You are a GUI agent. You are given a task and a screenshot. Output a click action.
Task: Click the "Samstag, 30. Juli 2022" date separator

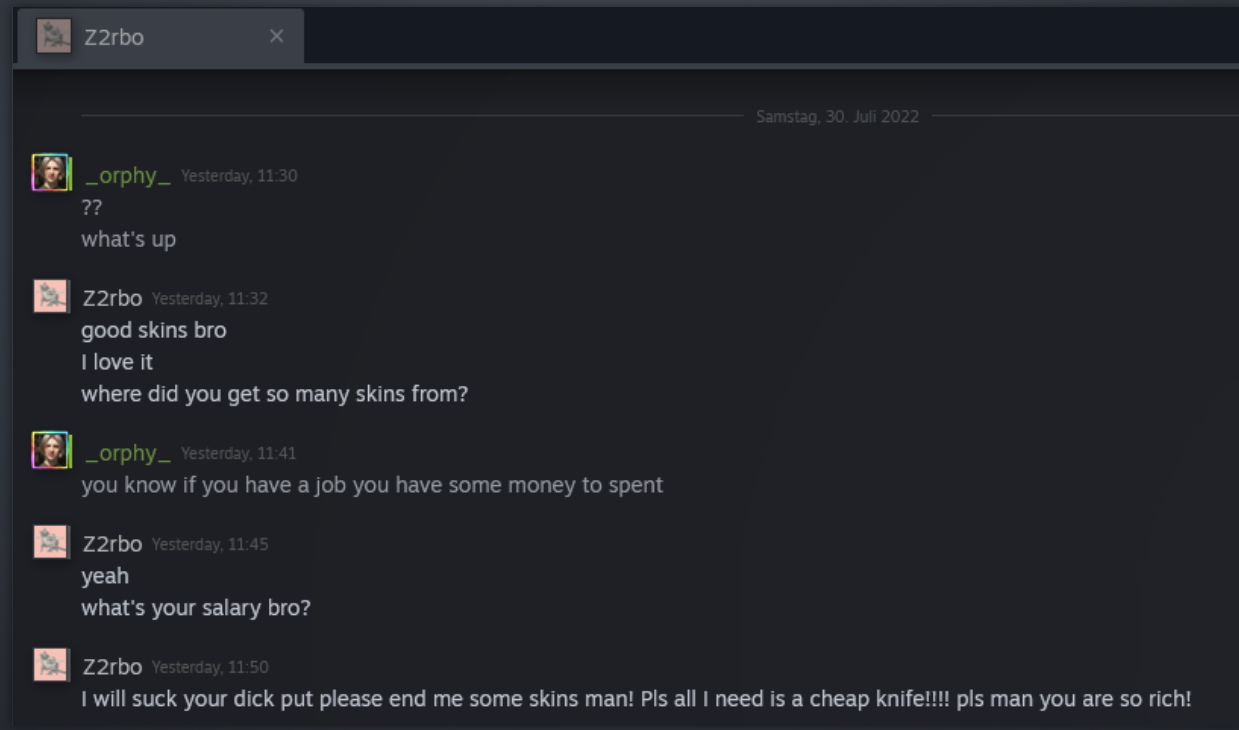click(x=837, y=117)
